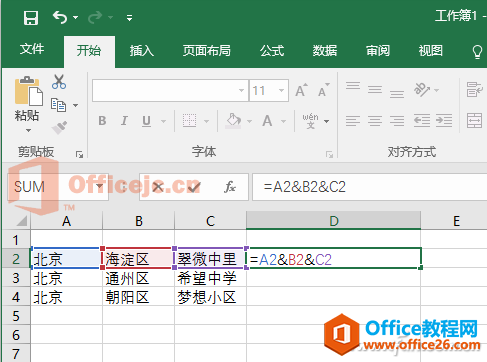This screenshot has height=362, width=487.
Task: Open the font color palette arrow
Action: coord(283,121)
